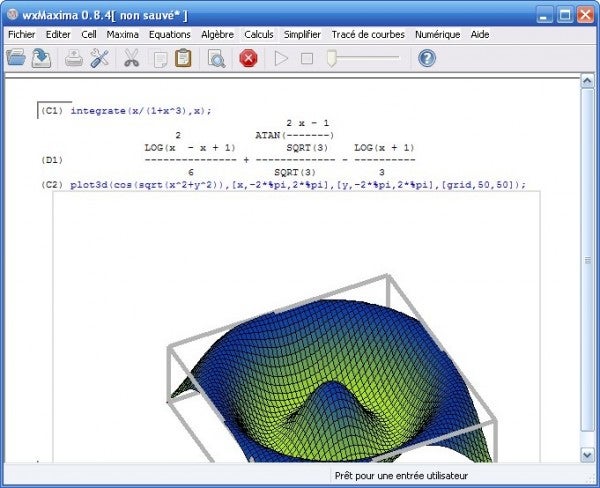Click the Cut scissors icon
Screen dimensions: 600x488
tap(131, 58)
